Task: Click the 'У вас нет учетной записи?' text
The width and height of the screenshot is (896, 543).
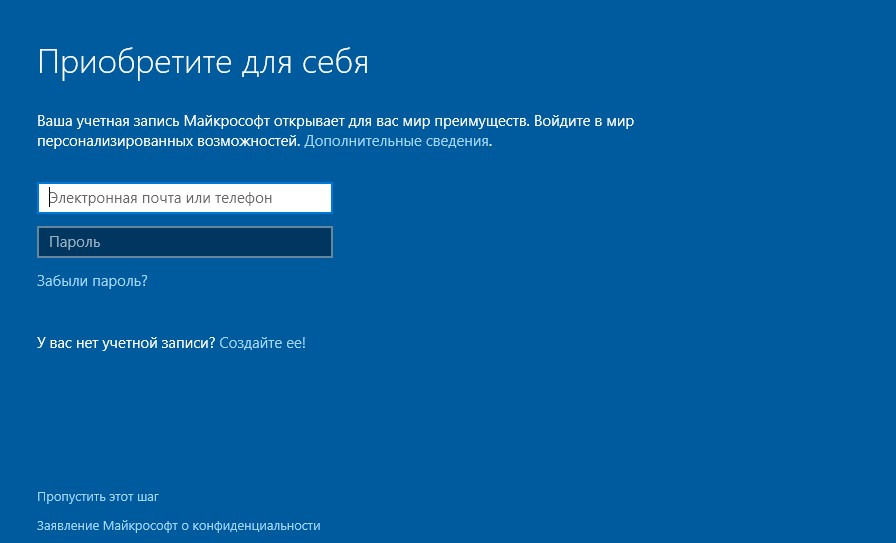Action: 126,343
